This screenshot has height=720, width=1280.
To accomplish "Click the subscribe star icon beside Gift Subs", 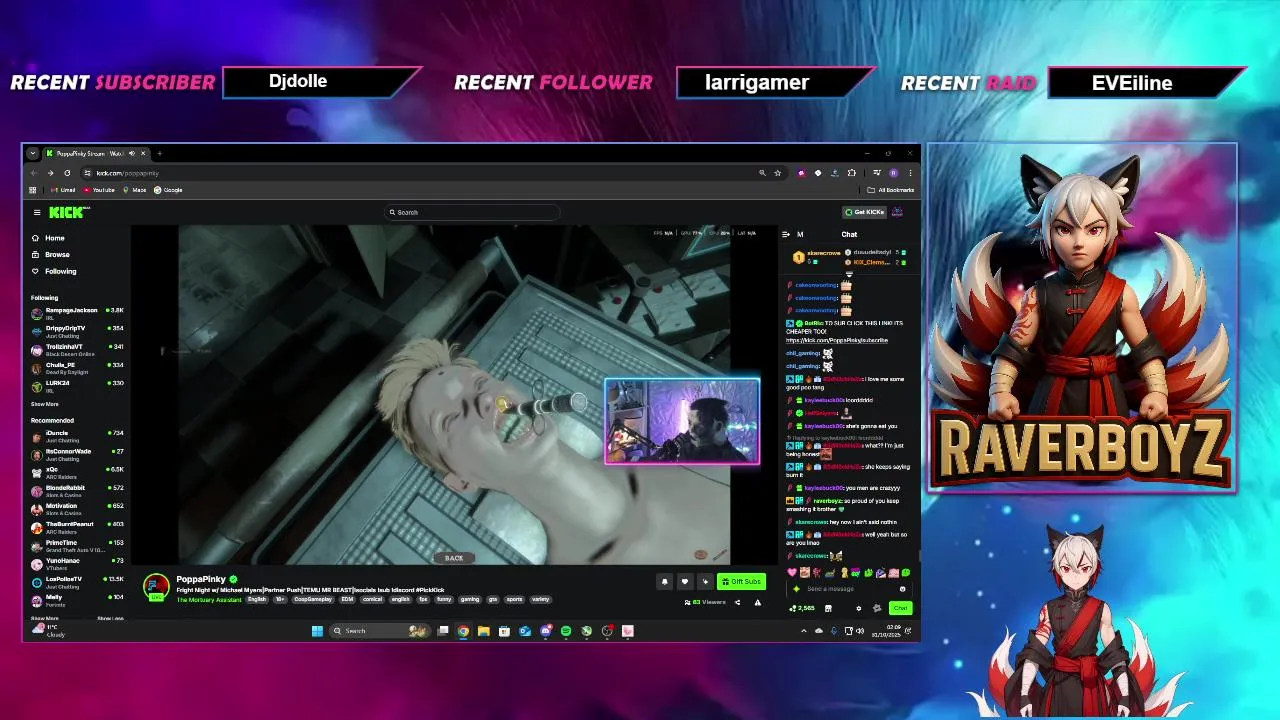I will 705,581.
